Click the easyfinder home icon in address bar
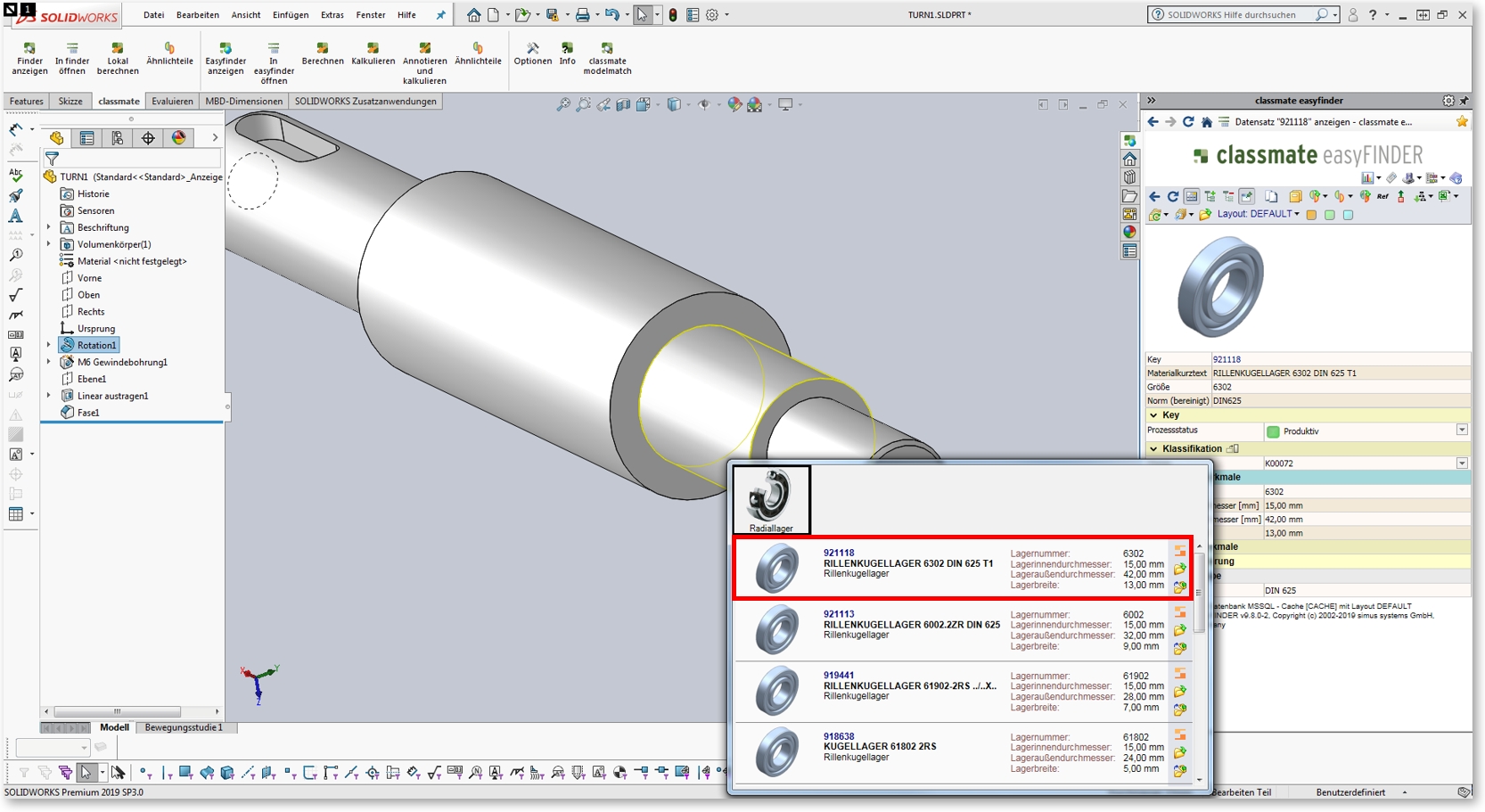 pos(1207,122)
